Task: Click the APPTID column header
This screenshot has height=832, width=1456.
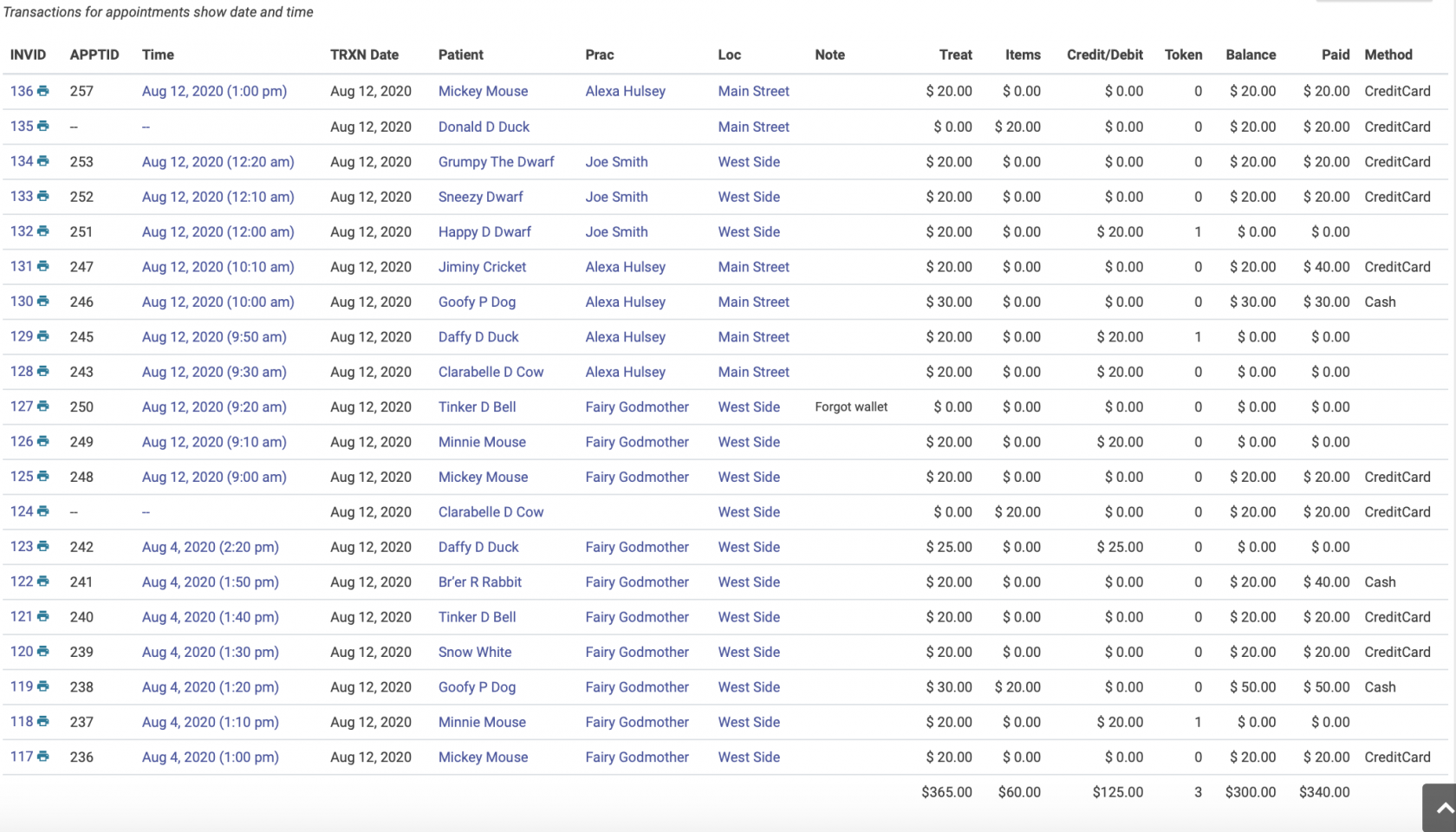Action: tap(94, 55)
